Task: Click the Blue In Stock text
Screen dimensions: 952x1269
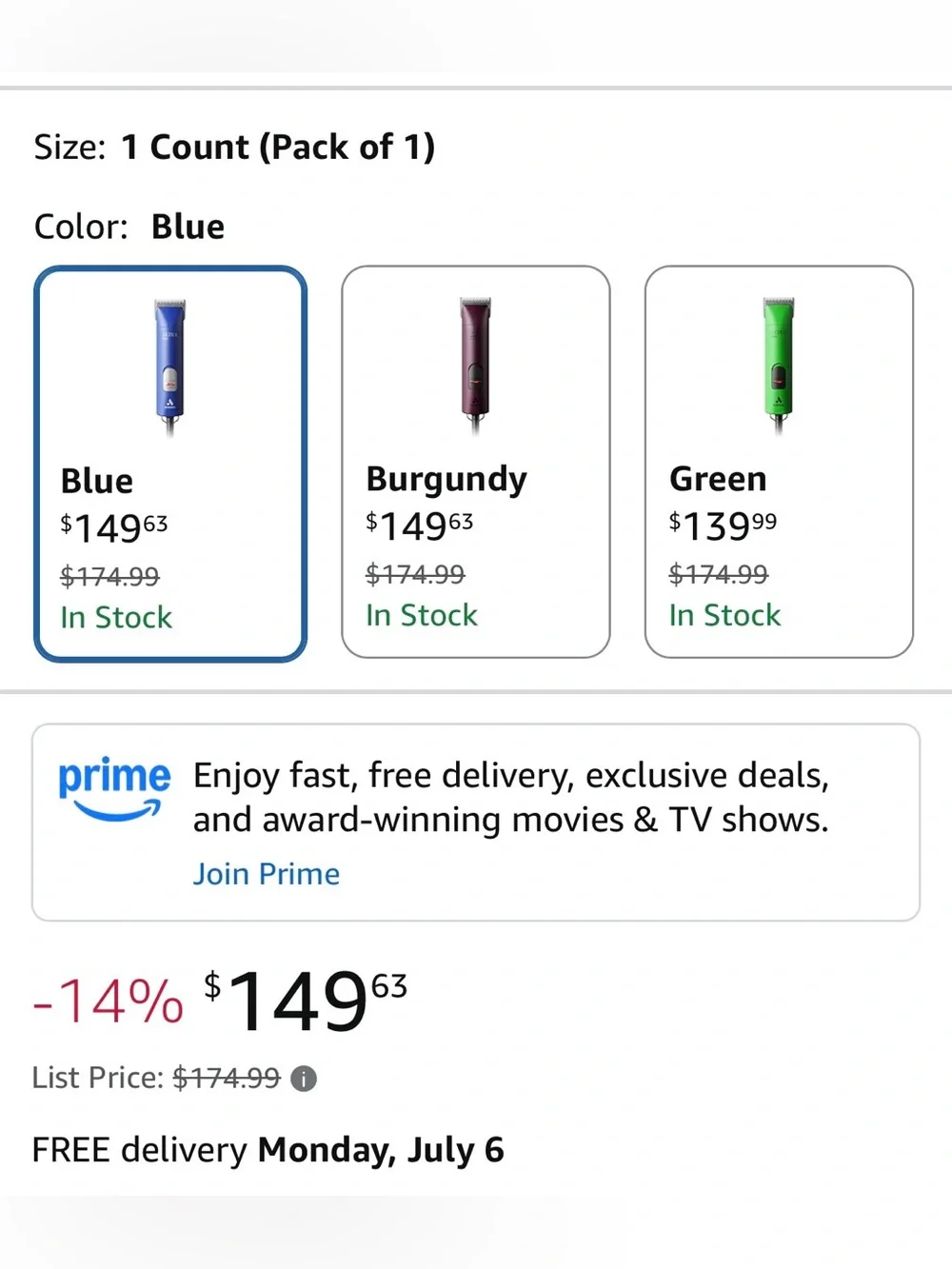Action: [116, 618]
